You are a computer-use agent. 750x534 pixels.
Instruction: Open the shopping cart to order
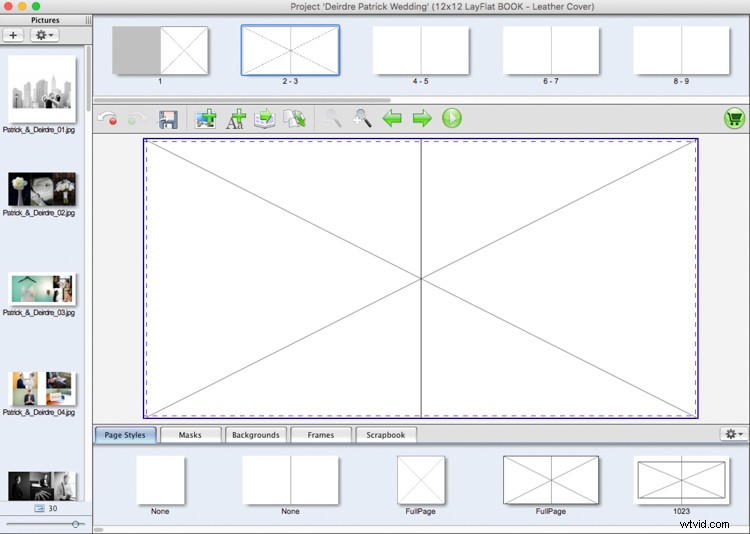(735, 119)
